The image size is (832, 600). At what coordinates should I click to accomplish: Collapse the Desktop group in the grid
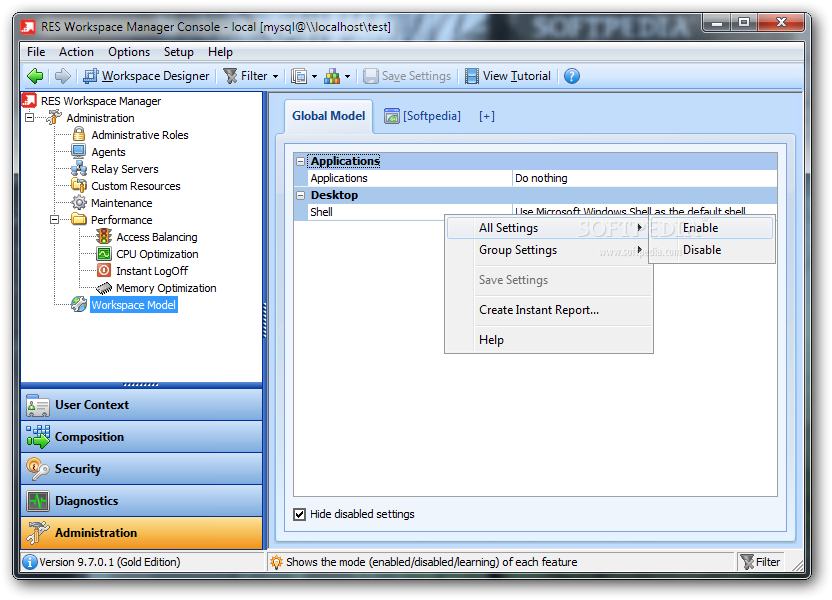click(x=300, y=195)
